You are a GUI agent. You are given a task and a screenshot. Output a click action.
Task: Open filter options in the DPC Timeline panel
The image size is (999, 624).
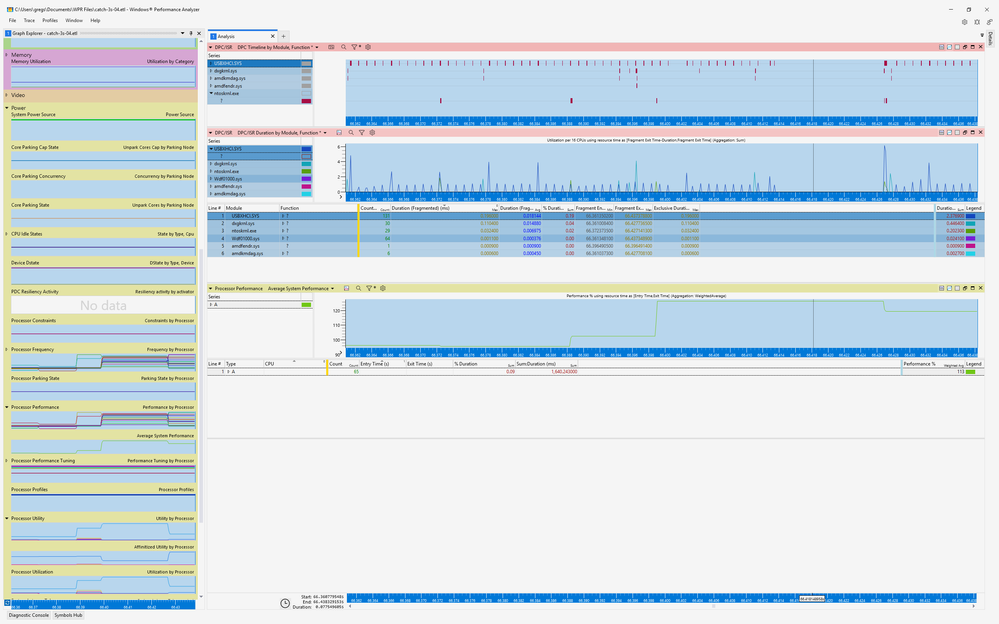point(355,47)
